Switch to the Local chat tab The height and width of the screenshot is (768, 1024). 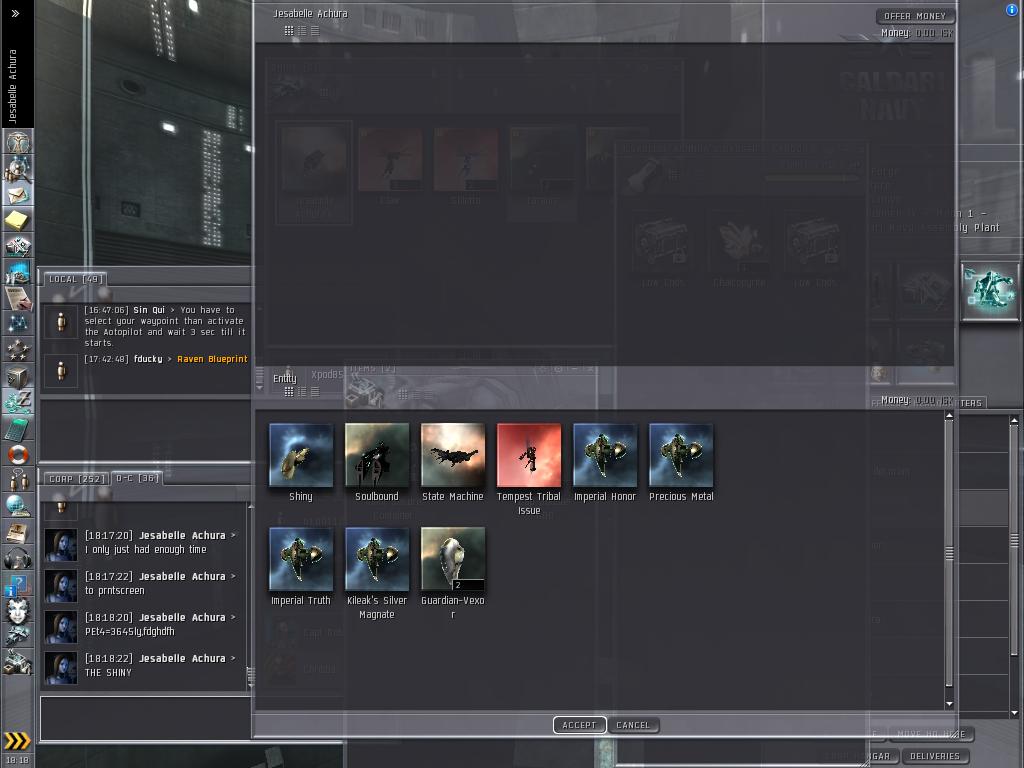pyautogui.click(x=75, y=279)
